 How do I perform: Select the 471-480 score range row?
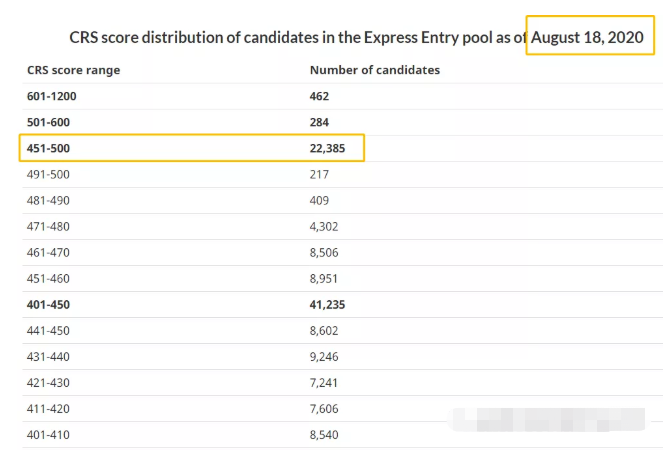pos(48,226)
